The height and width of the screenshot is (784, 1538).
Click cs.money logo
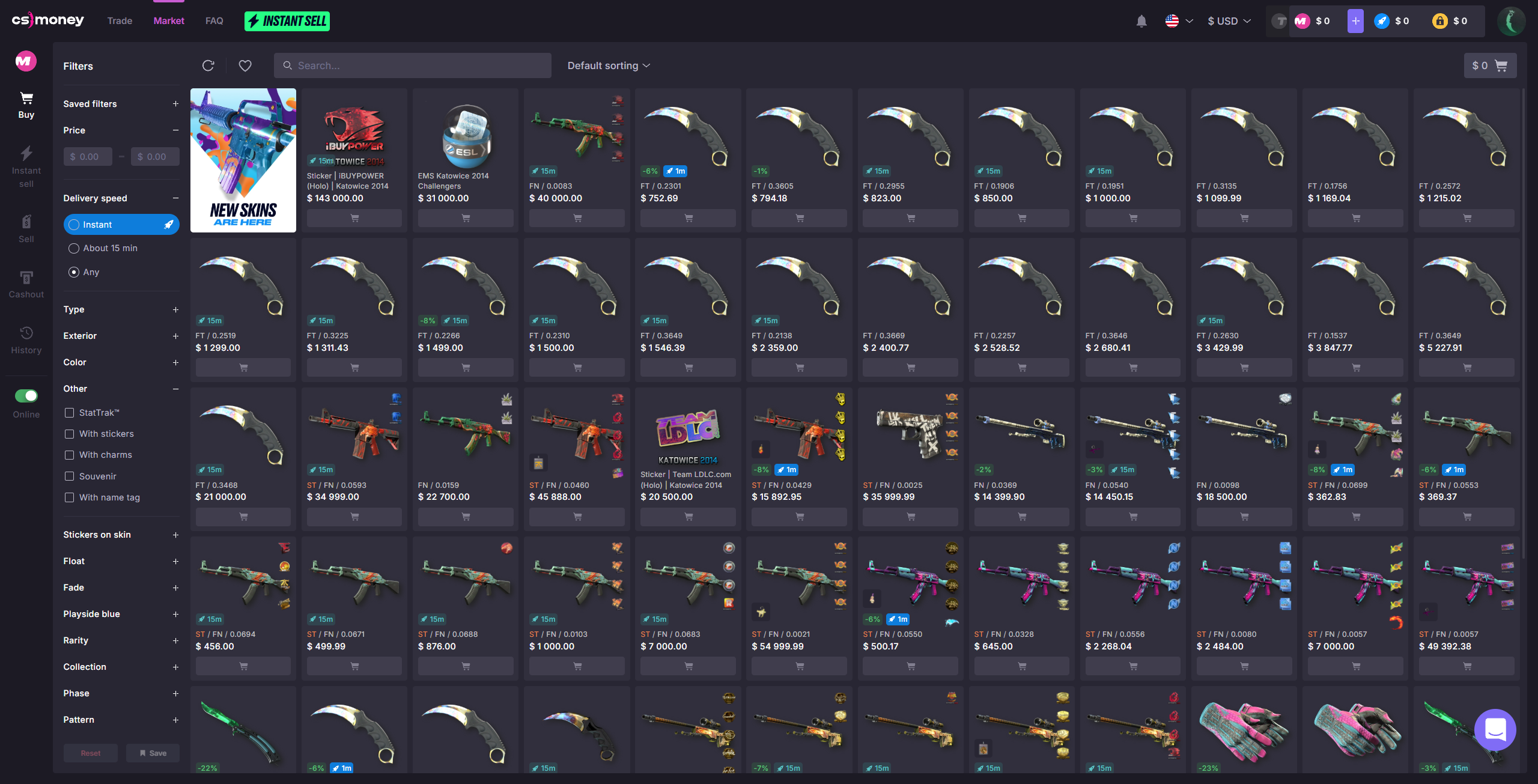click(x=48, y=20)
